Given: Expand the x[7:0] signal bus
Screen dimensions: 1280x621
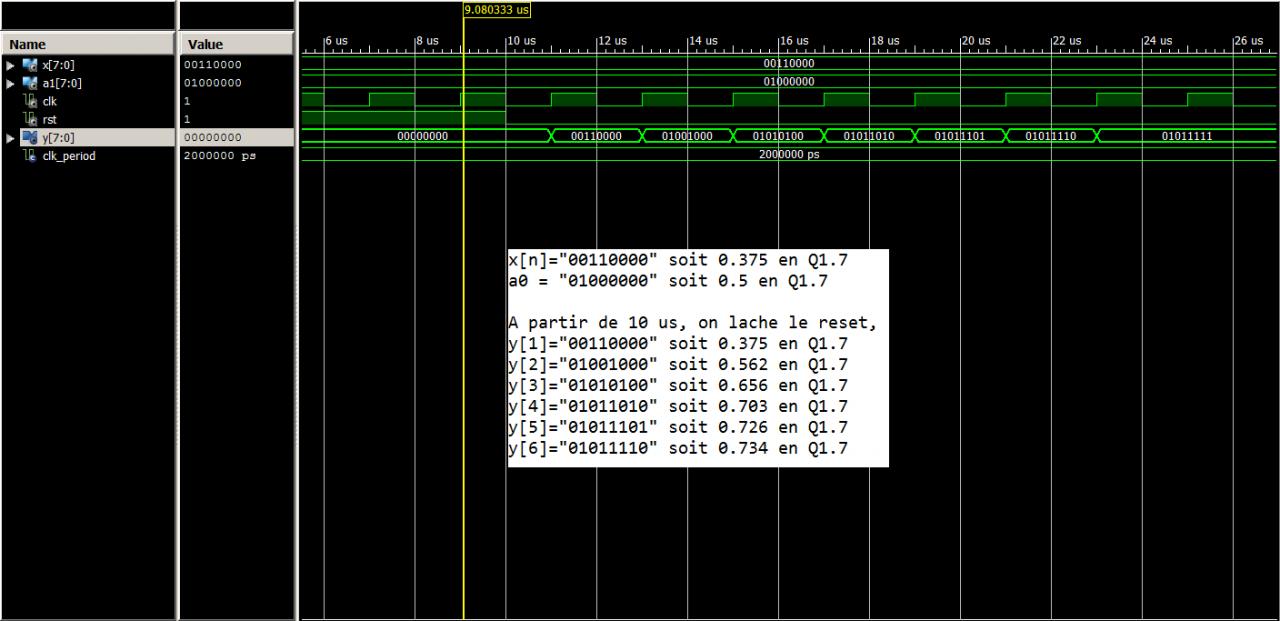Looking at the screenshot, I should [12, 65].
